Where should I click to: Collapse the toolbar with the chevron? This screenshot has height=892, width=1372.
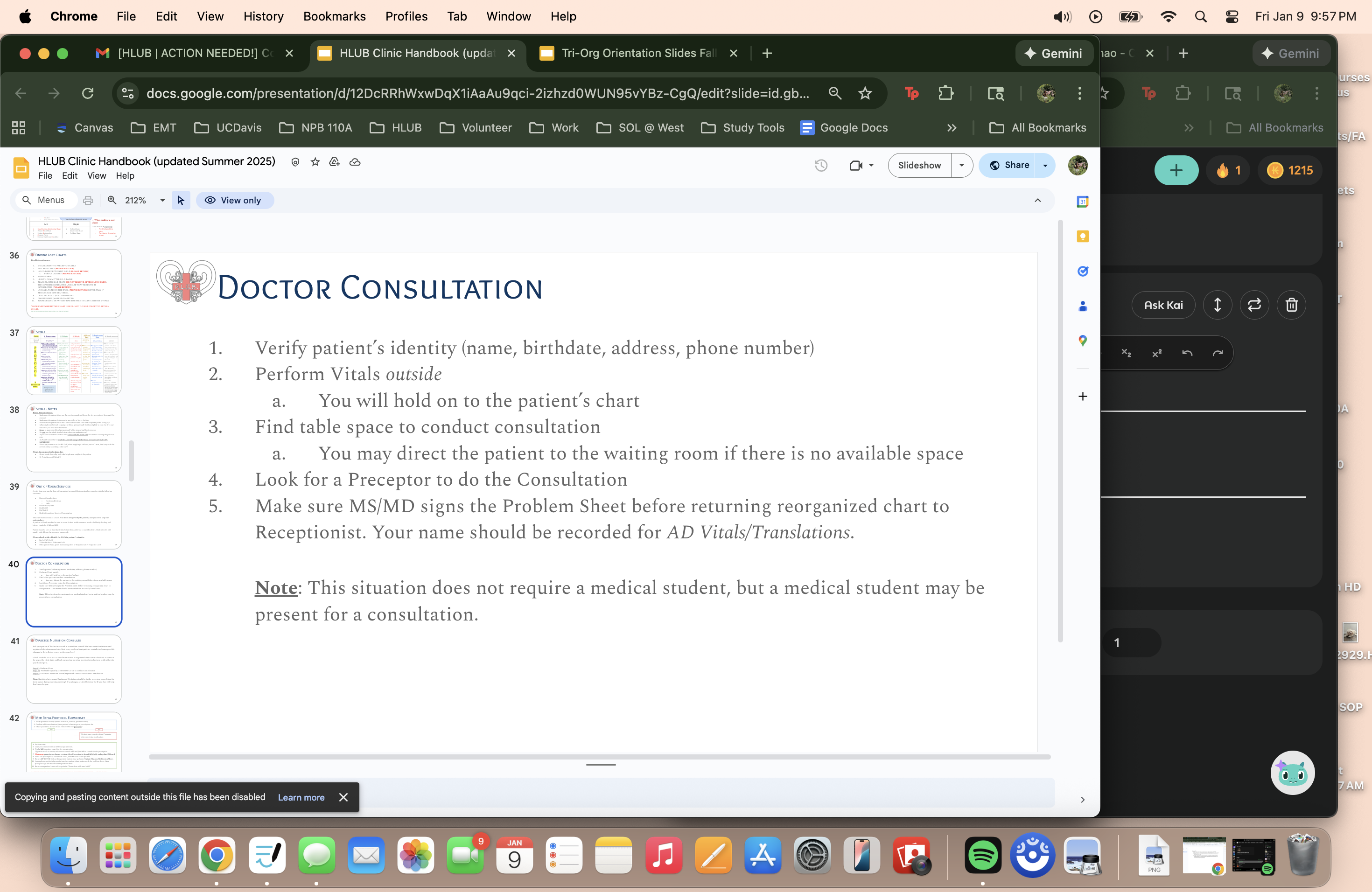(1038, 201)
